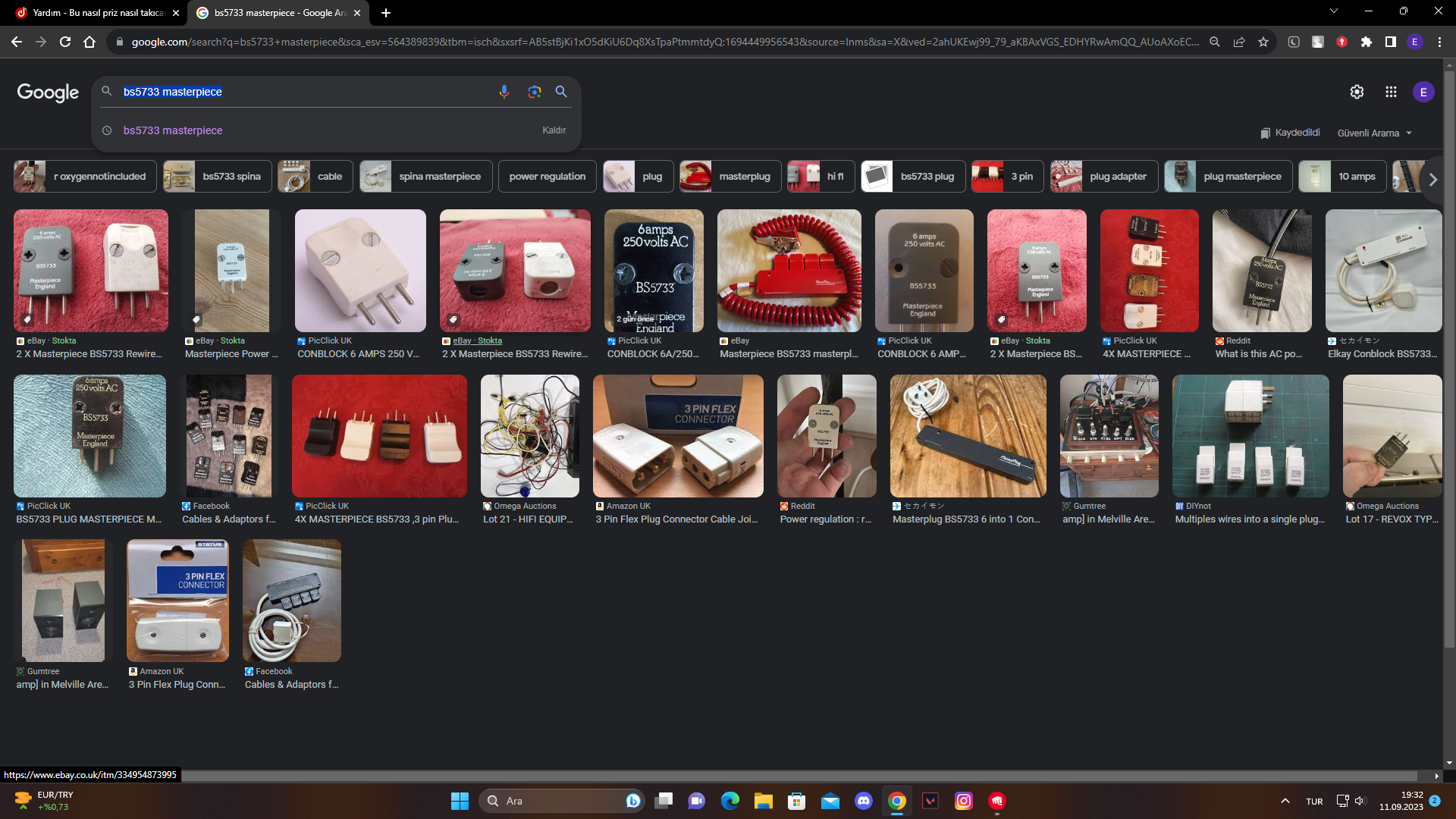Open the Google account avatar E
This screenshot has width=1456, height=819.
1423,92
